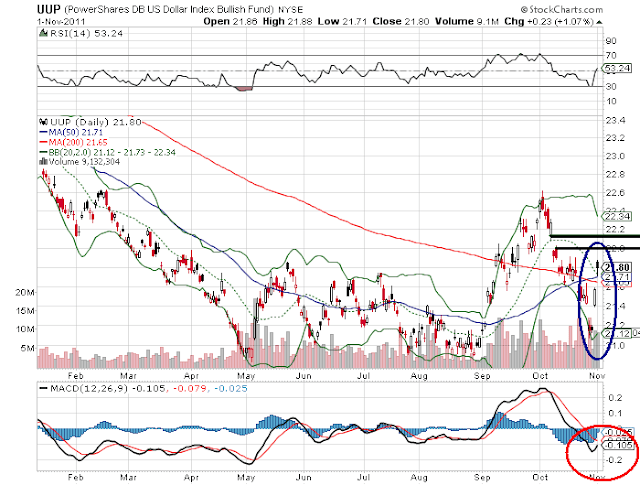The width and height of the screenshot is (640, 485).
Task: Click the -0.079 MACD signal value
Action: [x=190, y=389]
